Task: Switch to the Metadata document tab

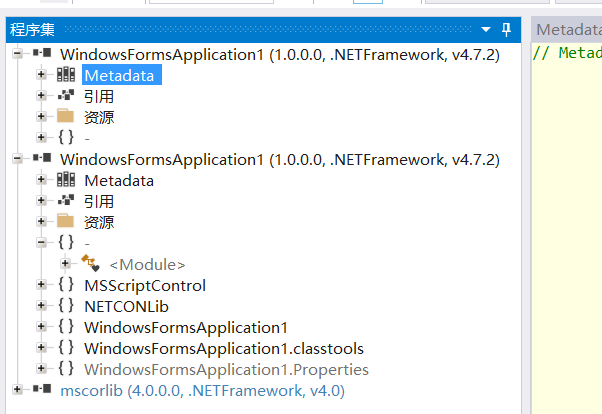Action: tap(567, 29)
